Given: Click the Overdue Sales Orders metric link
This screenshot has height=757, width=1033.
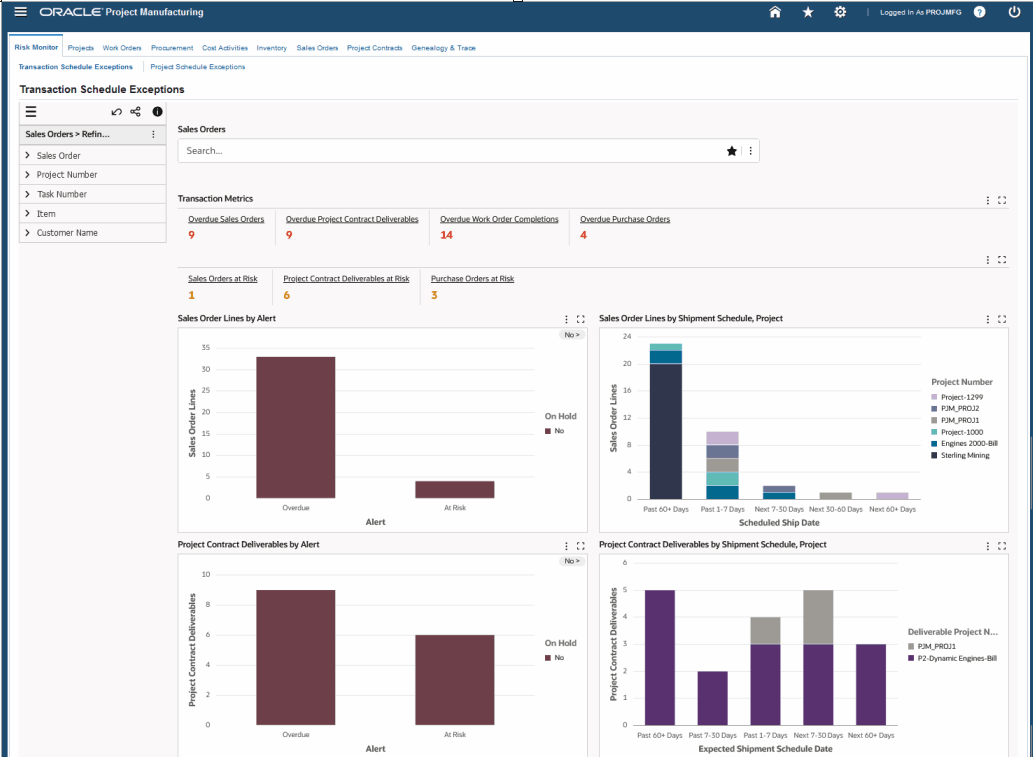Looking at the screenshot, I should (x=226, y=219).
